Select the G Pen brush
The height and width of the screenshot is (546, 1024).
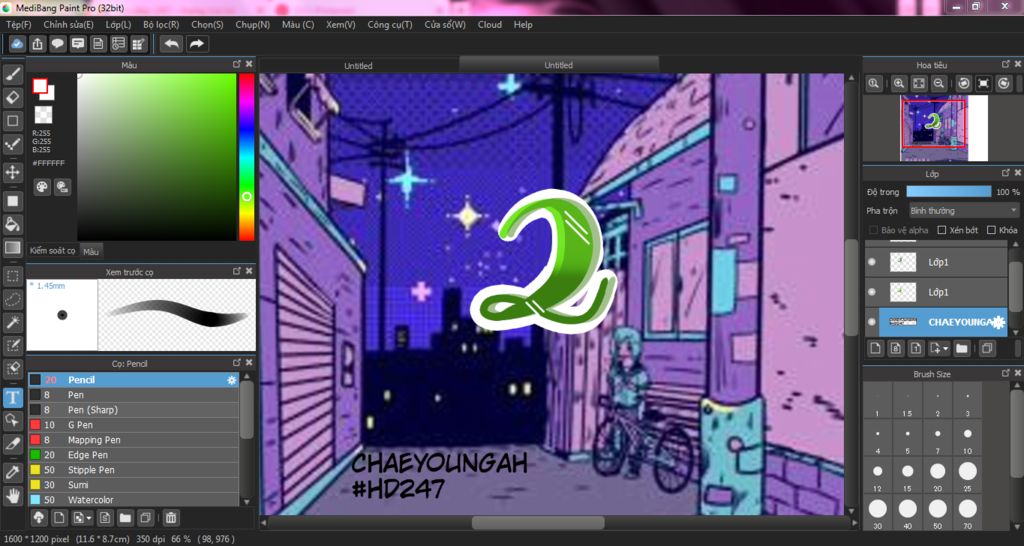tap(133, 425)
